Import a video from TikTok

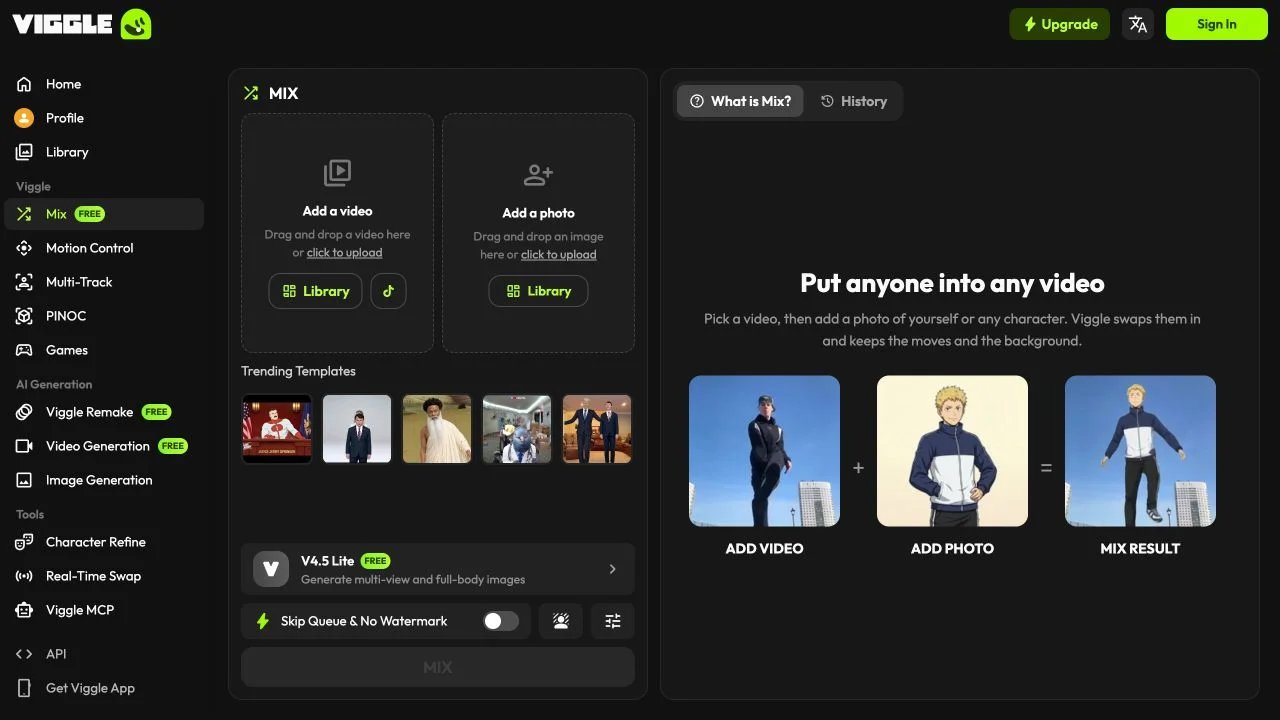(388, 291)
